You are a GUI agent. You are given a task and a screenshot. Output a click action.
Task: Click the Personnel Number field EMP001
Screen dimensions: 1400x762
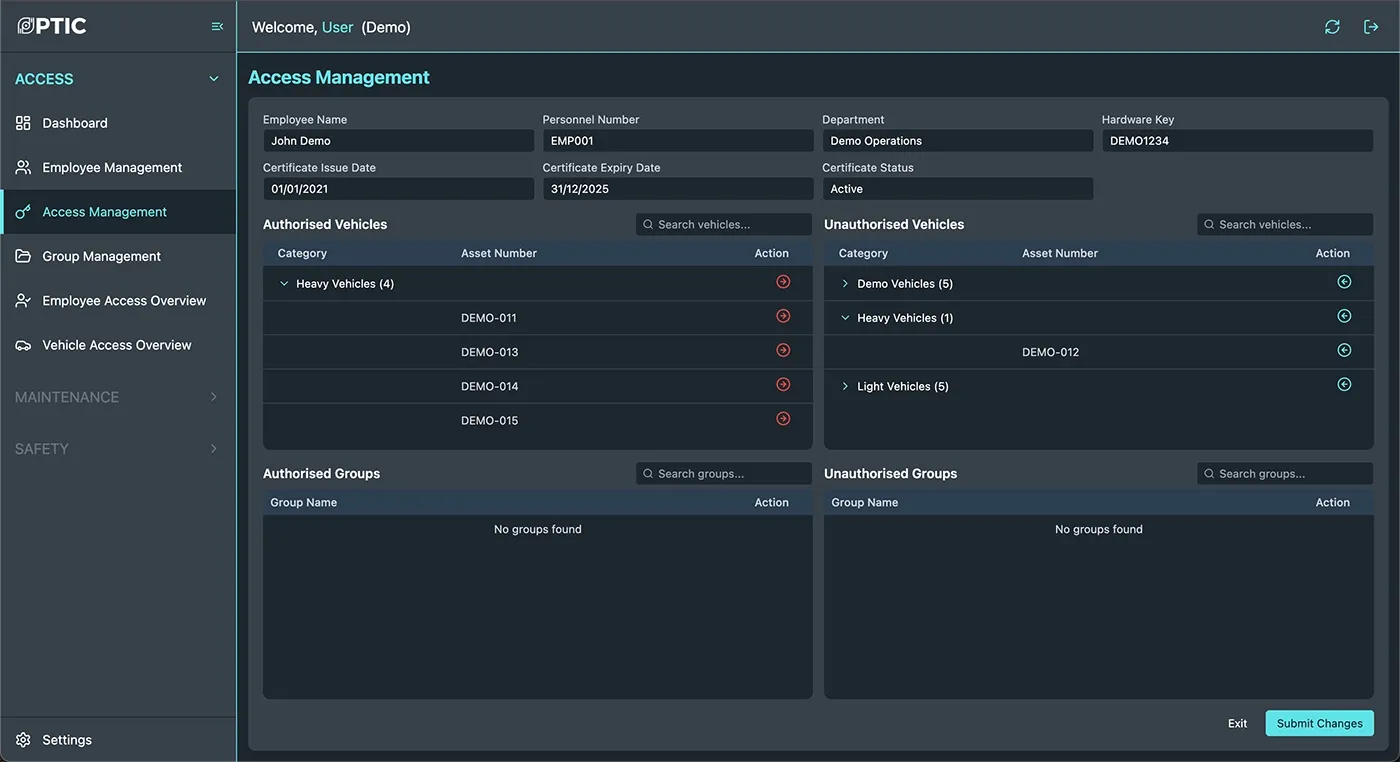pos(678,141)
